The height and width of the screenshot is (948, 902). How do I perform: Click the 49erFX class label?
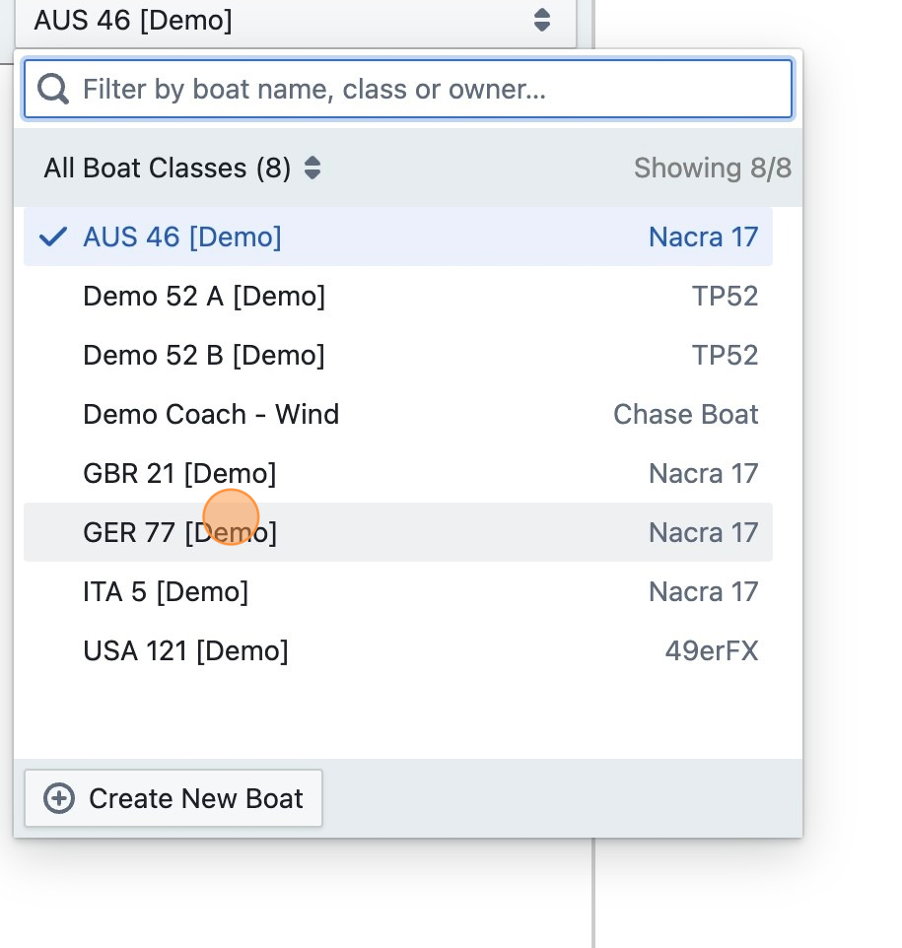click(712, 651)
